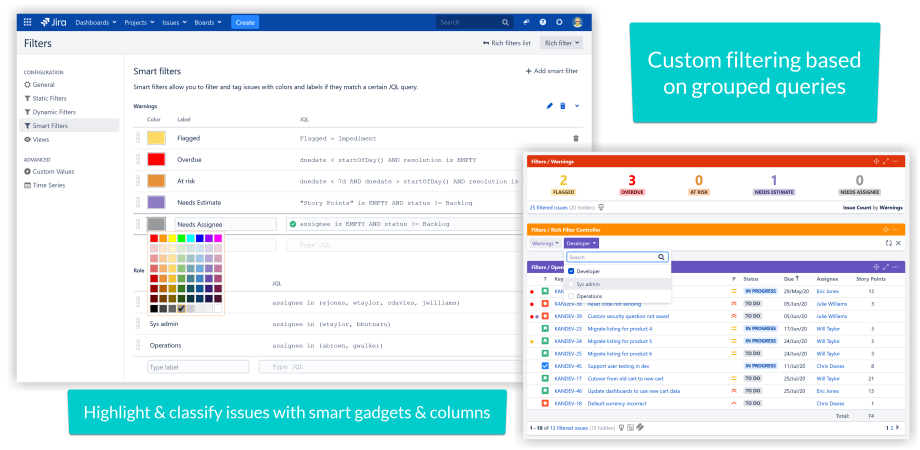Click the notifications megaphone icon
Image resolution: width=920 pixels, height=450 pixels.
[526, 22]
